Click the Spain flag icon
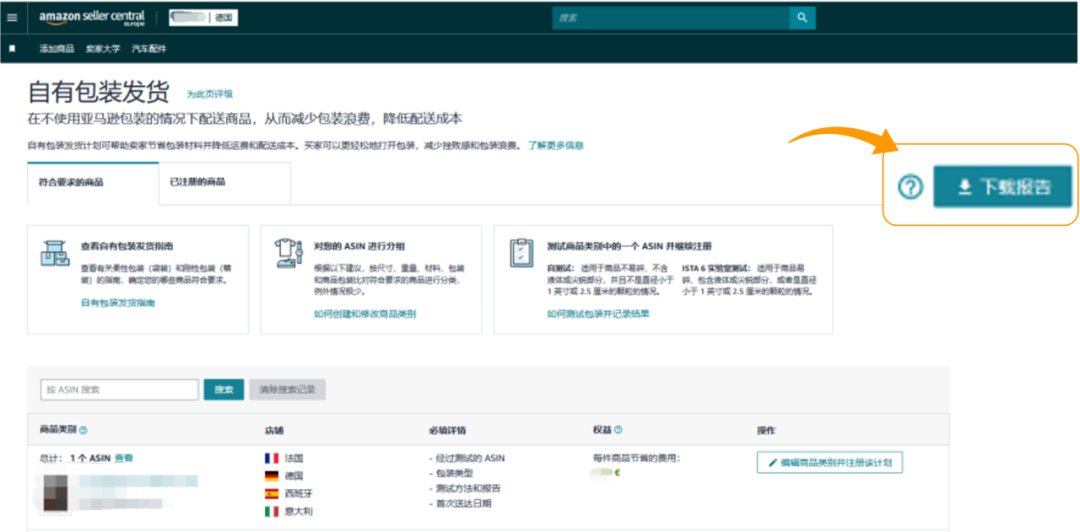 (272, 493)
